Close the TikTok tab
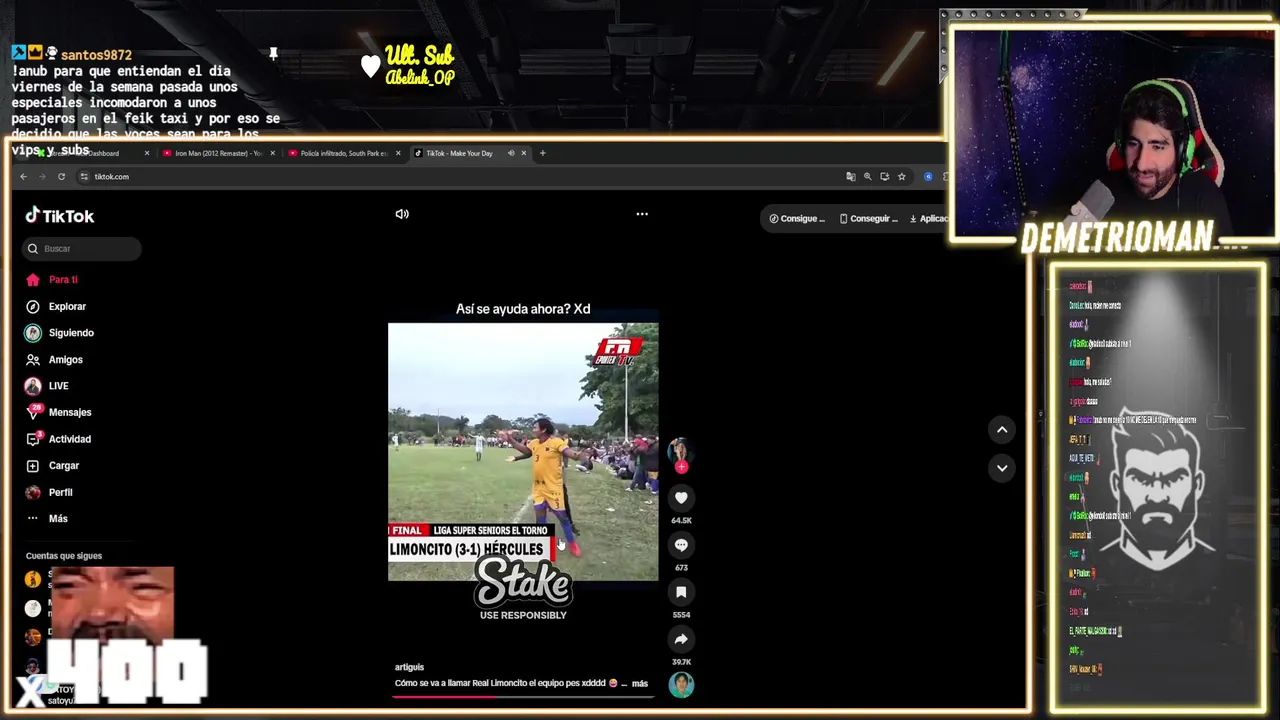1280x720 pixels. click(523, 153)
